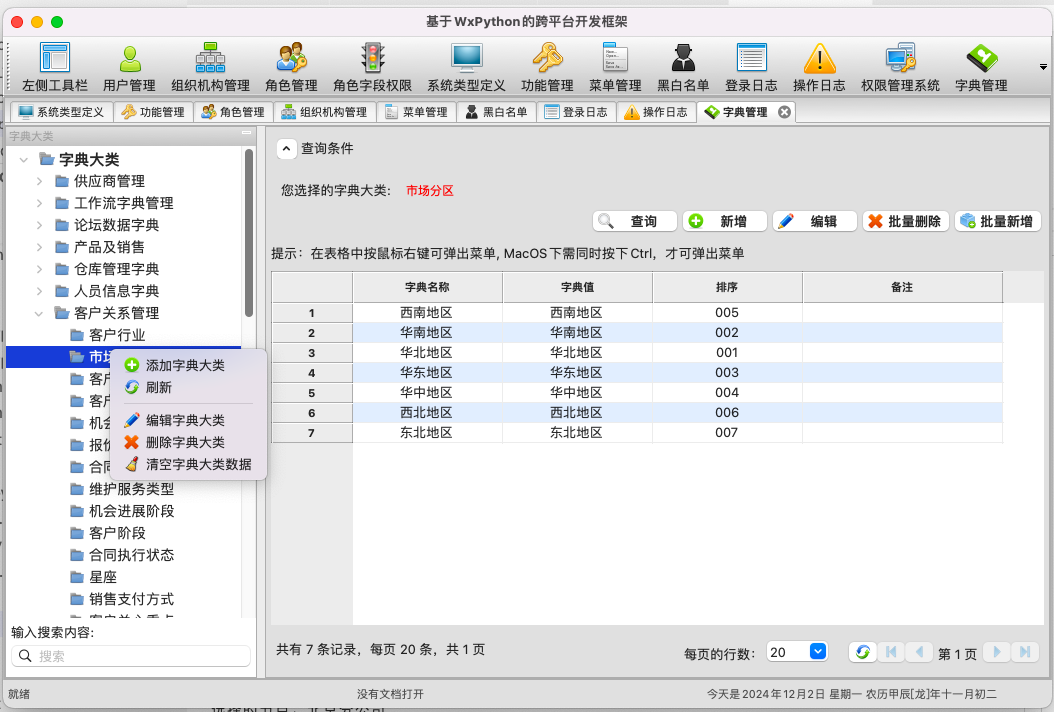The image size is (1054, 712).
Task: Open 系统类型定义 monitor icon in toolbar
Action: click(466, 60)
